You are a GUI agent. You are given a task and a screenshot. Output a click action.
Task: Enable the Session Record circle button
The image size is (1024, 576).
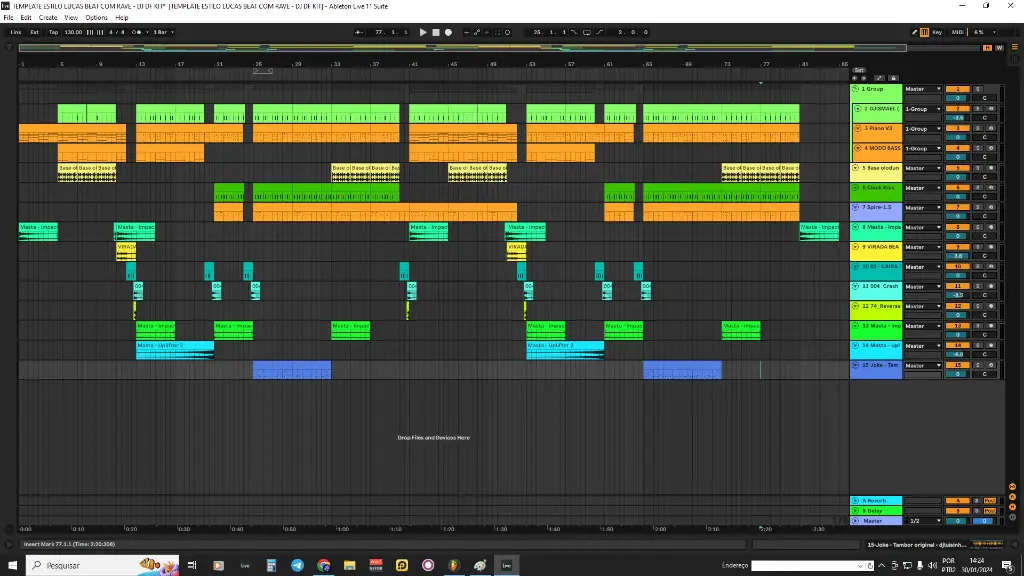507,32
